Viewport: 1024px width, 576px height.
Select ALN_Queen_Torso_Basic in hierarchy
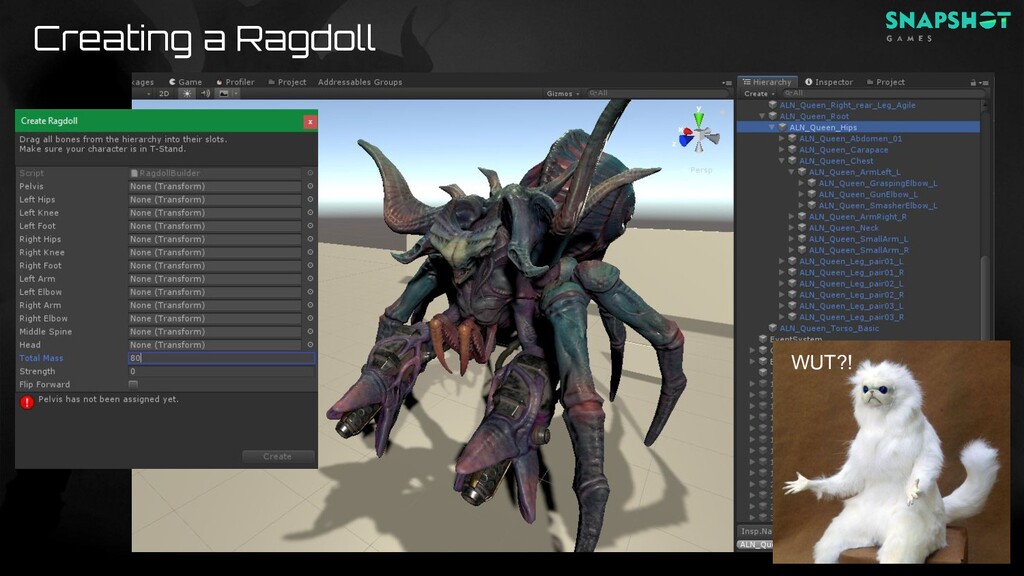coord(829,328)
